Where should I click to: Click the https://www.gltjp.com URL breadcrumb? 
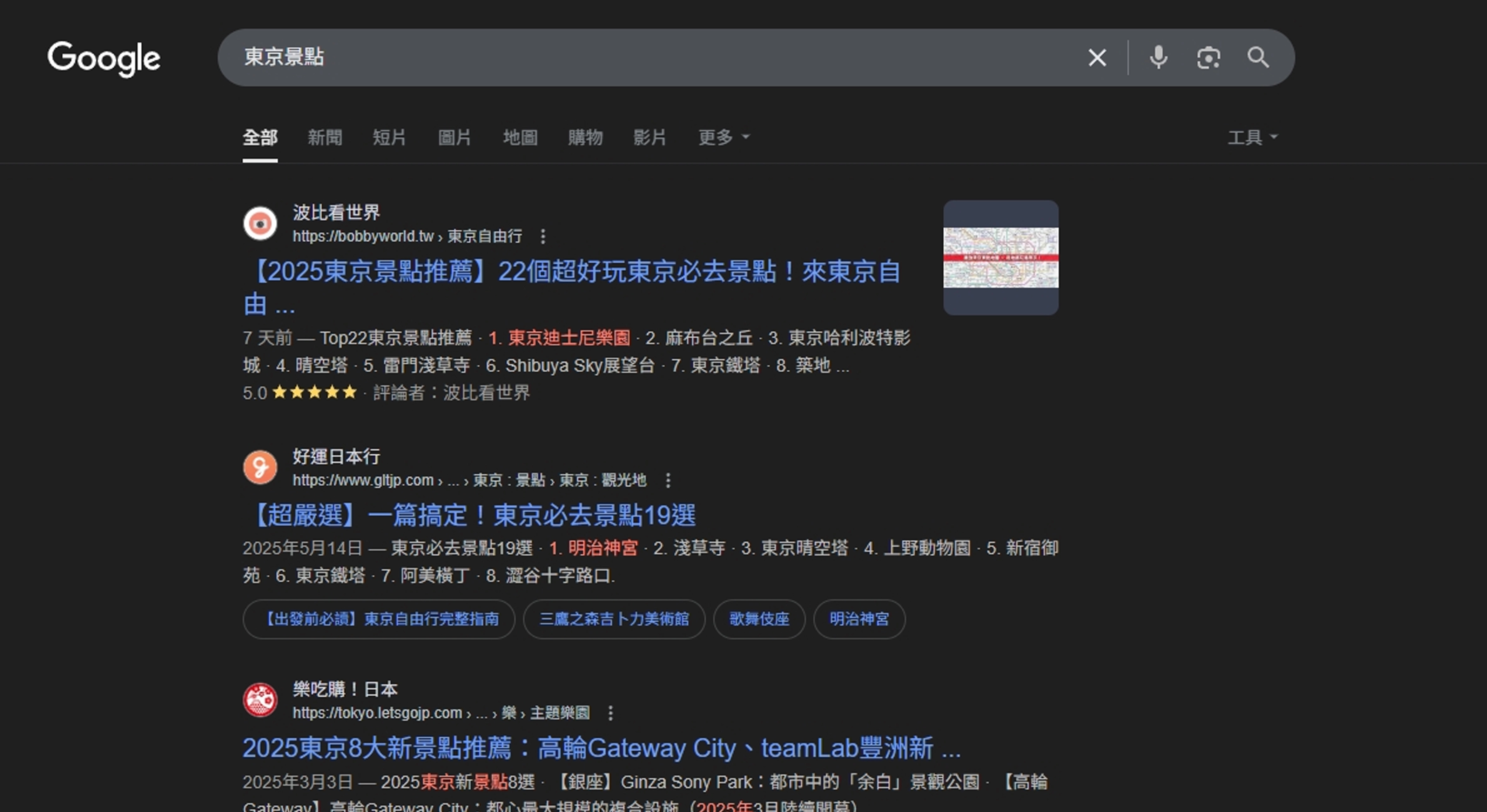click(469, 480)
